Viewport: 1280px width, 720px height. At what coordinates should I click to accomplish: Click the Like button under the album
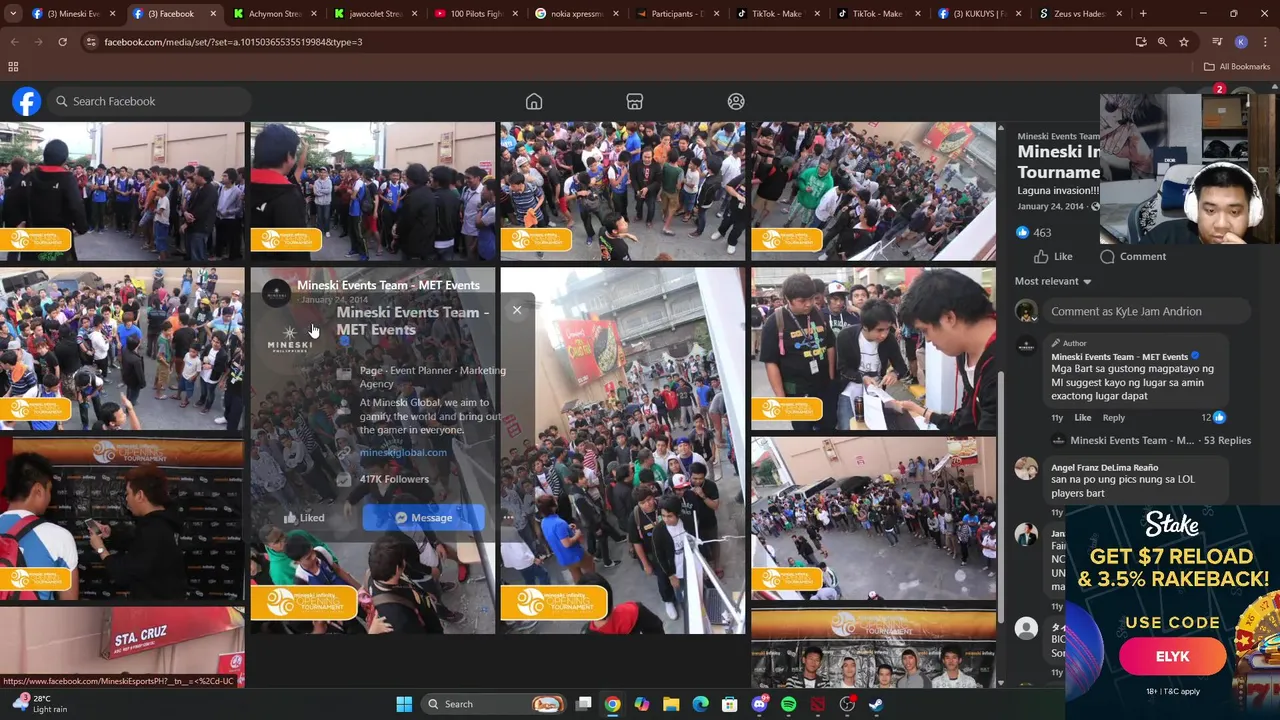pyautogui.click(x=1051, y=257)
